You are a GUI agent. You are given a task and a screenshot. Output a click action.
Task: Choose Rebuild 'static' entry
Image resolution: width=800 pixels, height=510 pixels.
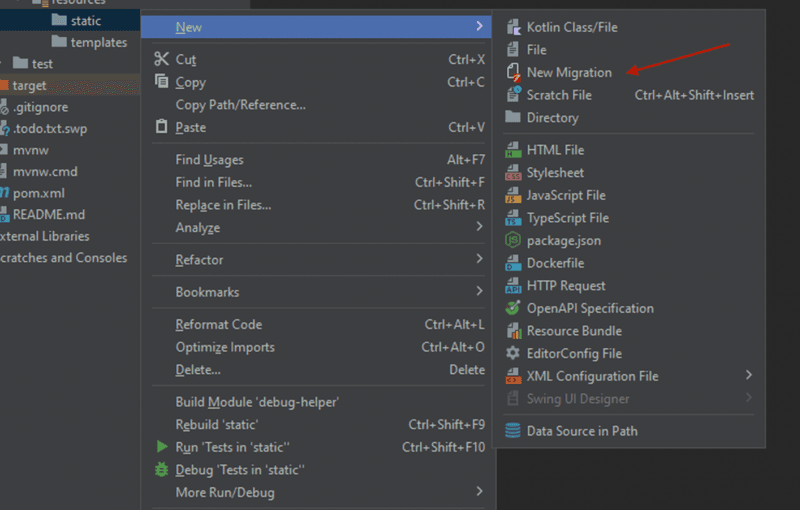[x=316, y=425]
